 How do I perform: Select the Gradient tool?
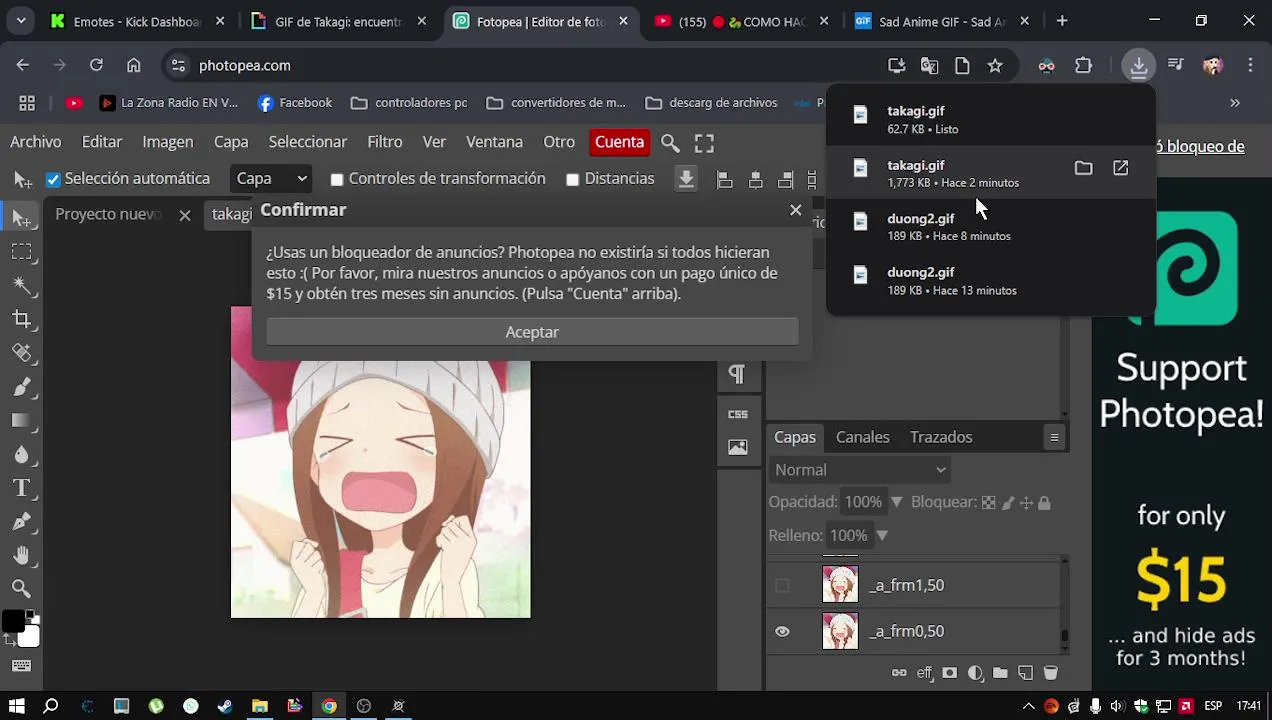click(x=21, y=421)
